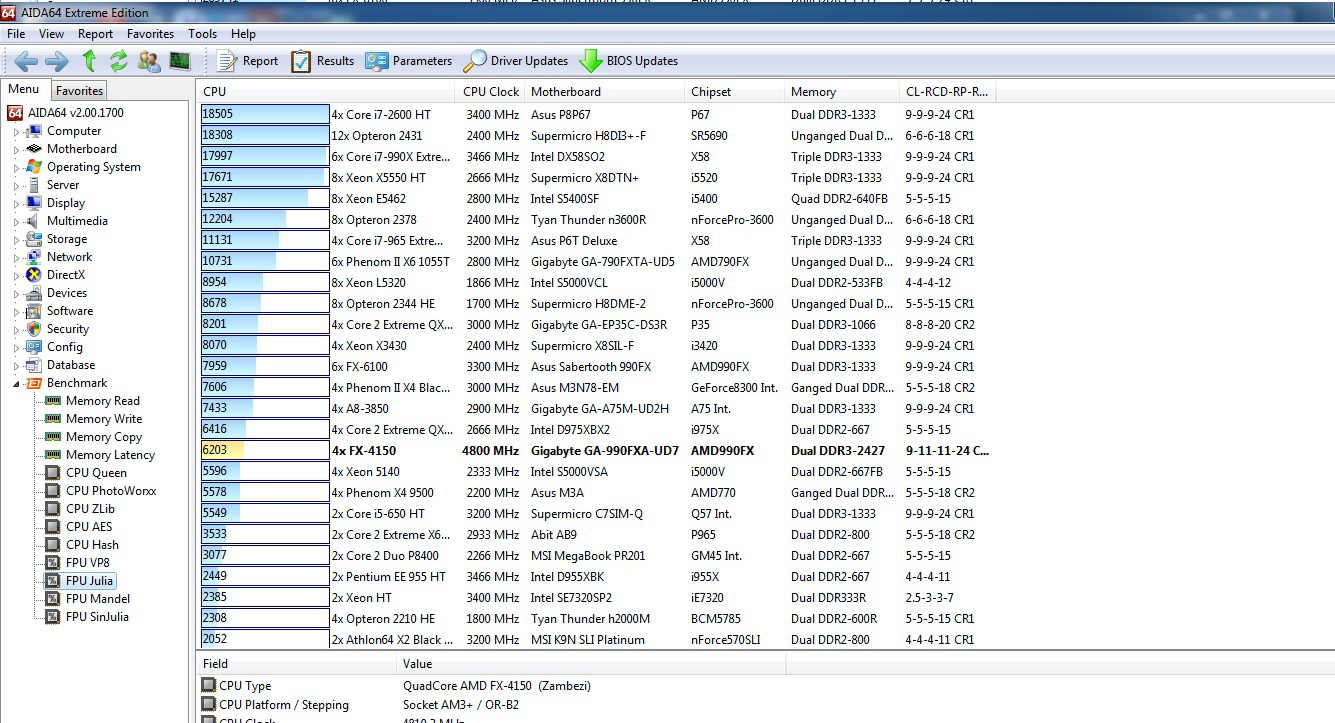Sort by the CPU Clock column header
1335x723 pixels.
point(491,92)
